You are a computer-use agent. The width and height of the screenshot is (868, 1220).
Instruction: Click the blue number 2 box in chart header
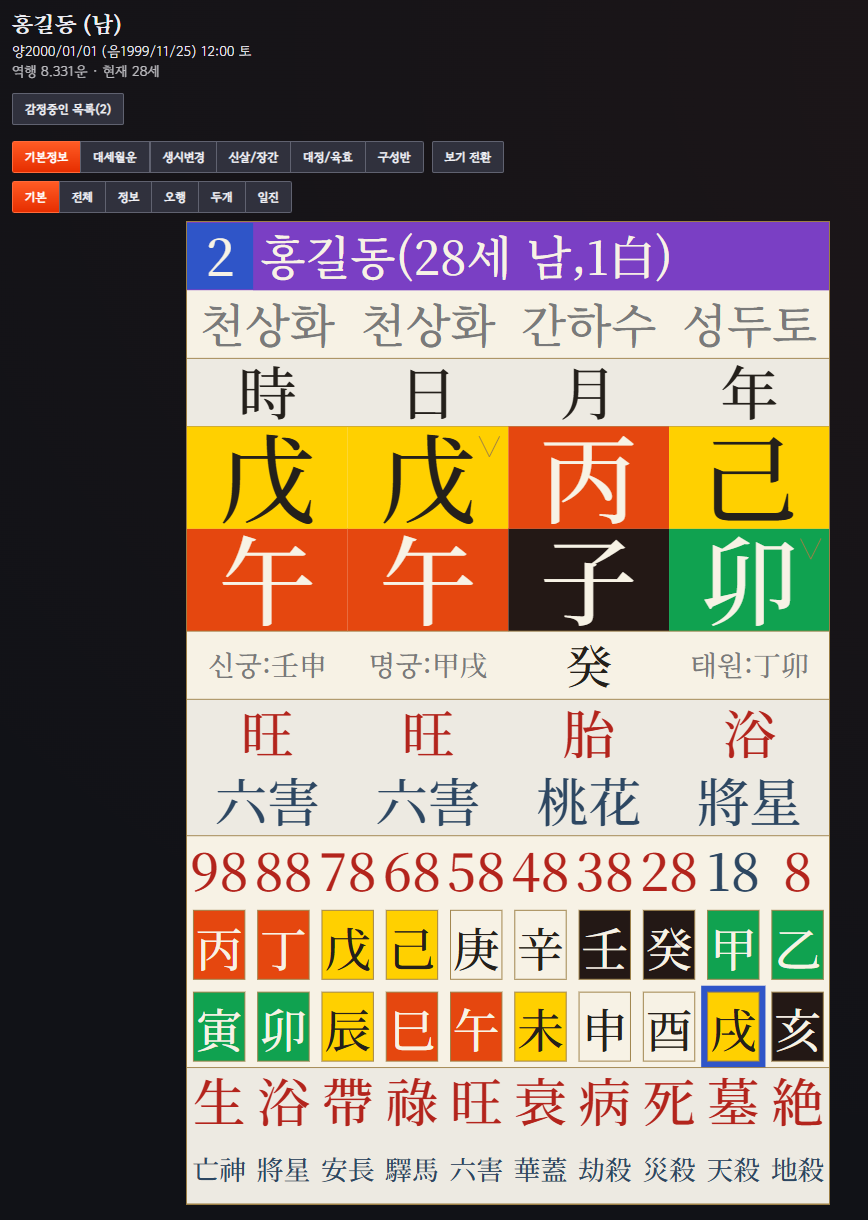[x=220, y=257]
